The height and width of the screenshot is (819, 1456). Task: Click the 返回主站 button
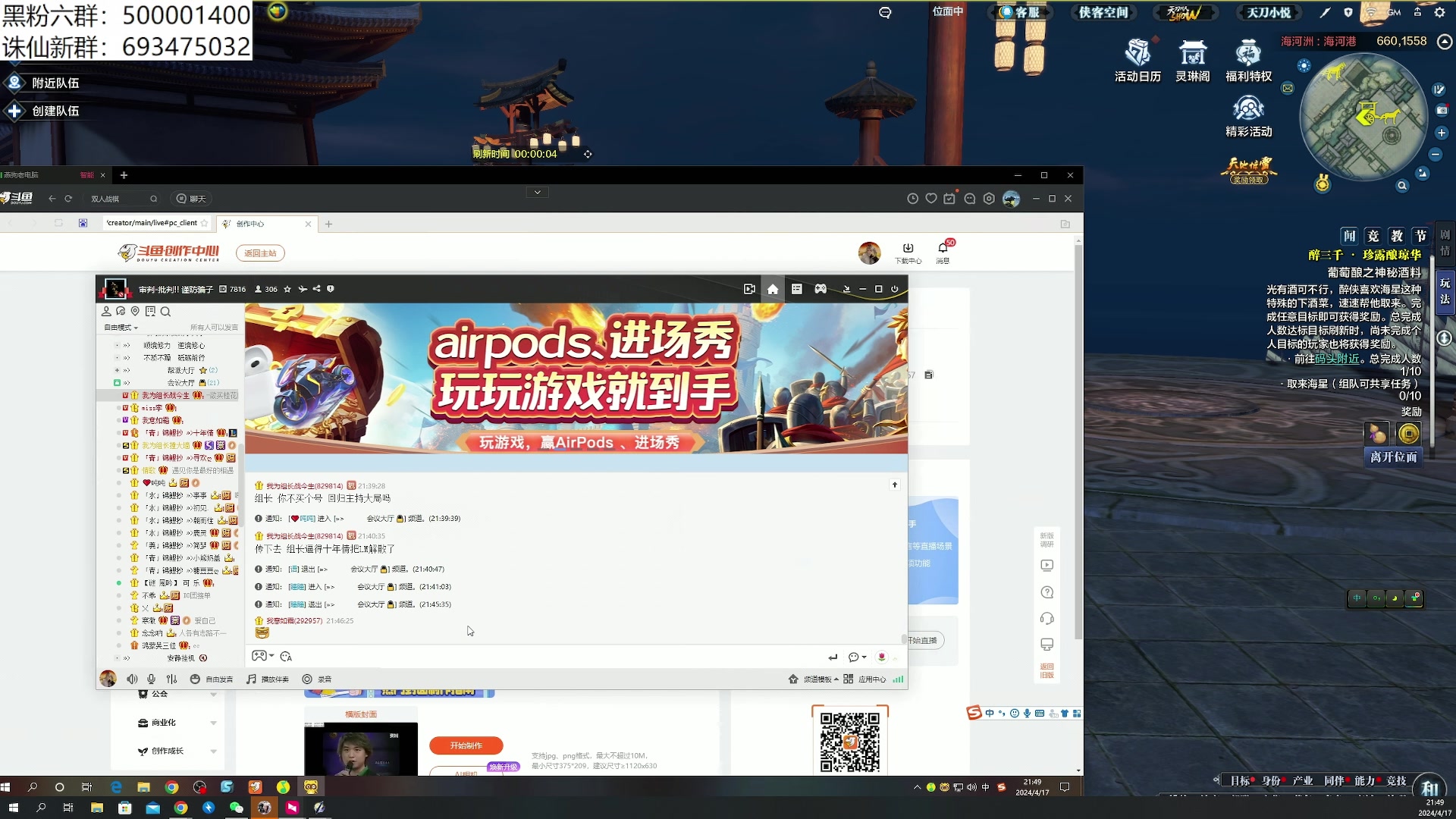click(260, 253)
